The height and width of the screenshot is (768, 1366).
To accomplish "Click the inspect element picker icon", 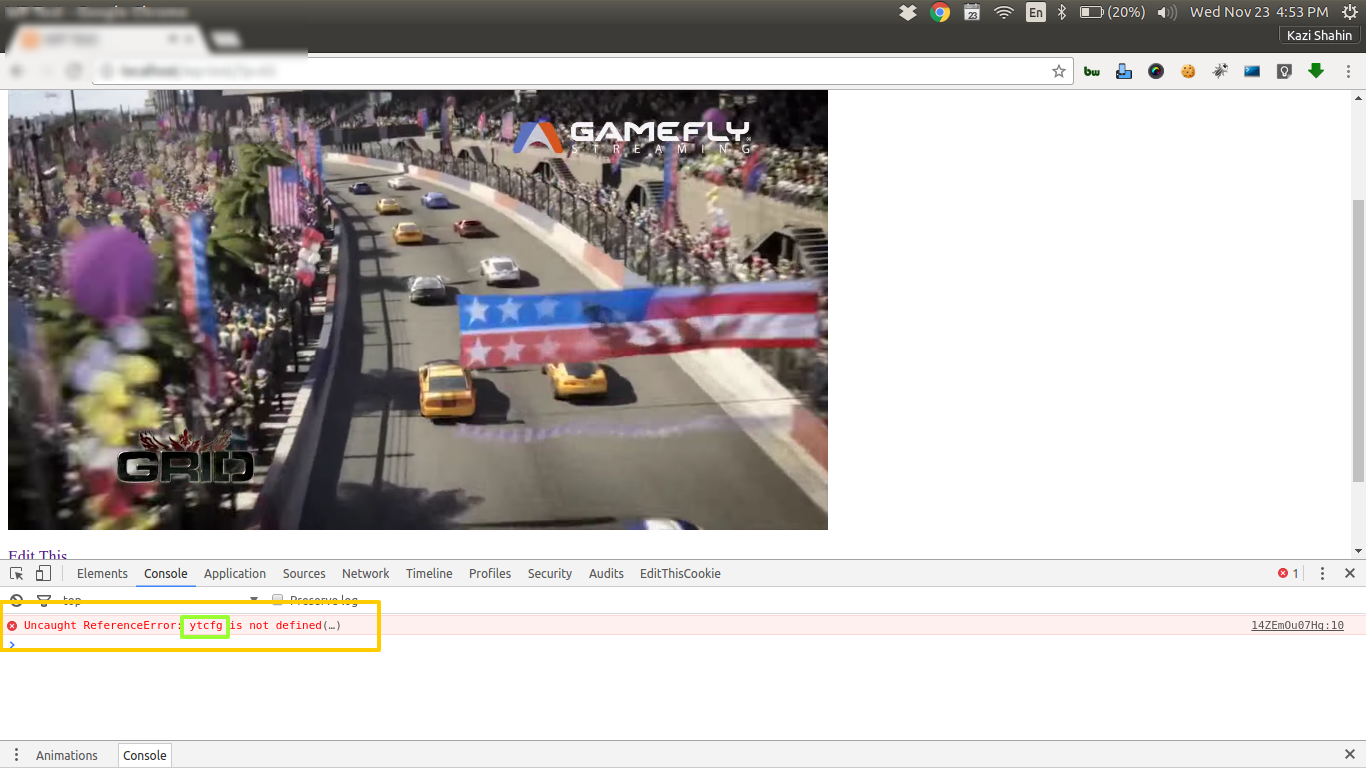I will click(17, 573).
